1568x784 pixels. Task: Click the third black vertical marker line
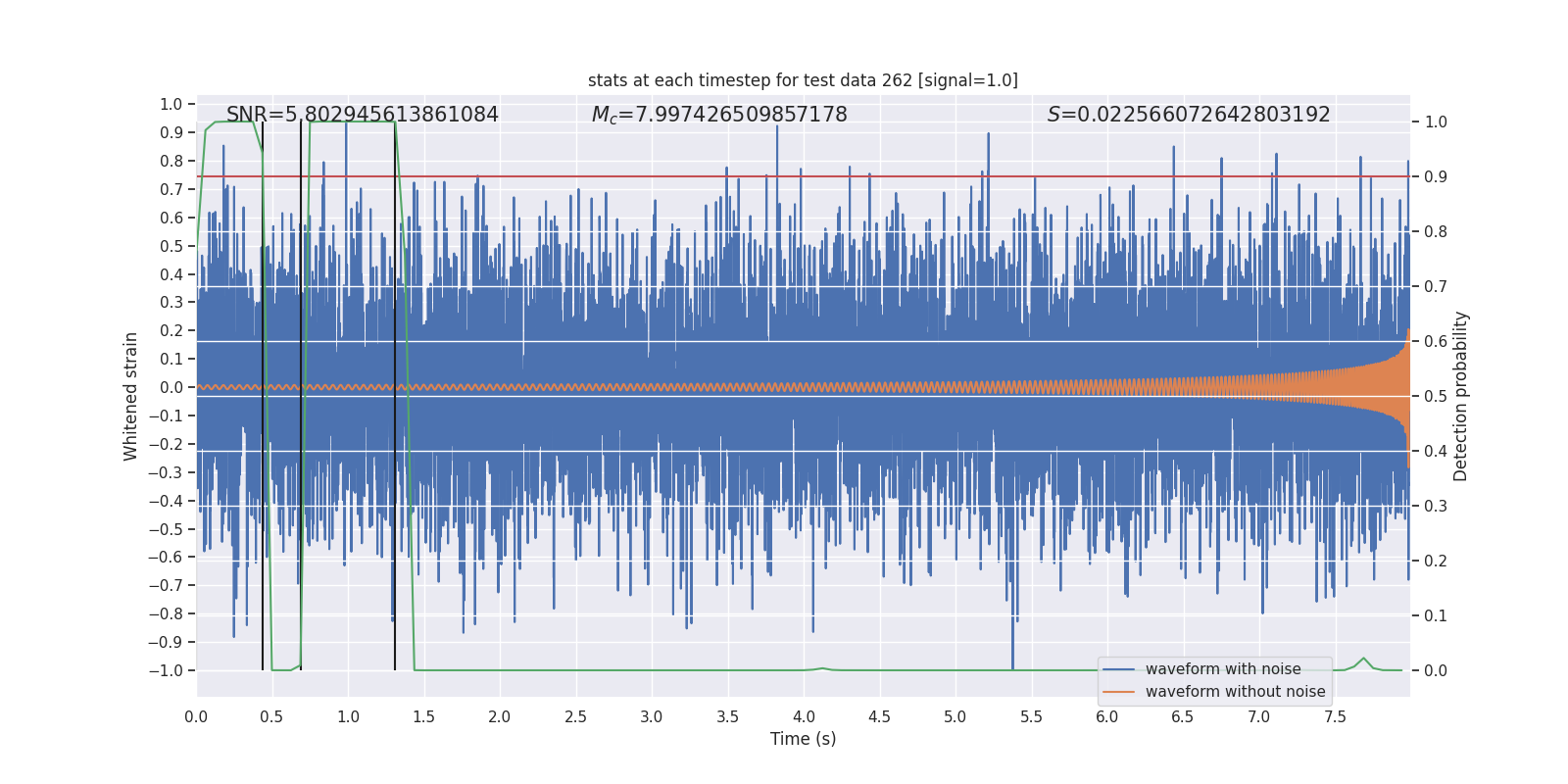(395, 396)
